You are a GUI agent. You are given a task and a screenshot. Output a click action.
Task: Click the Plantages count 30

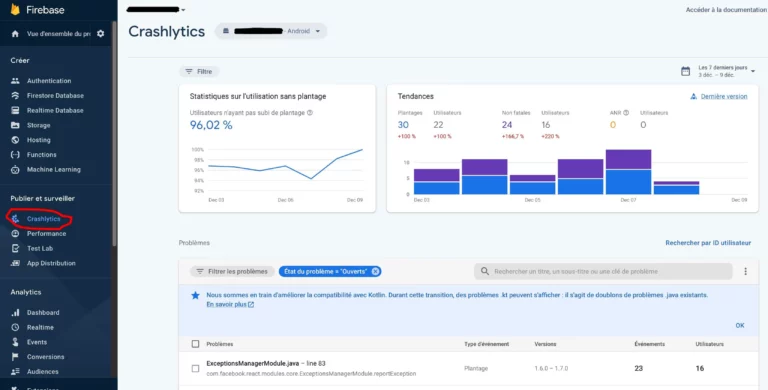[x=403, y=125]
